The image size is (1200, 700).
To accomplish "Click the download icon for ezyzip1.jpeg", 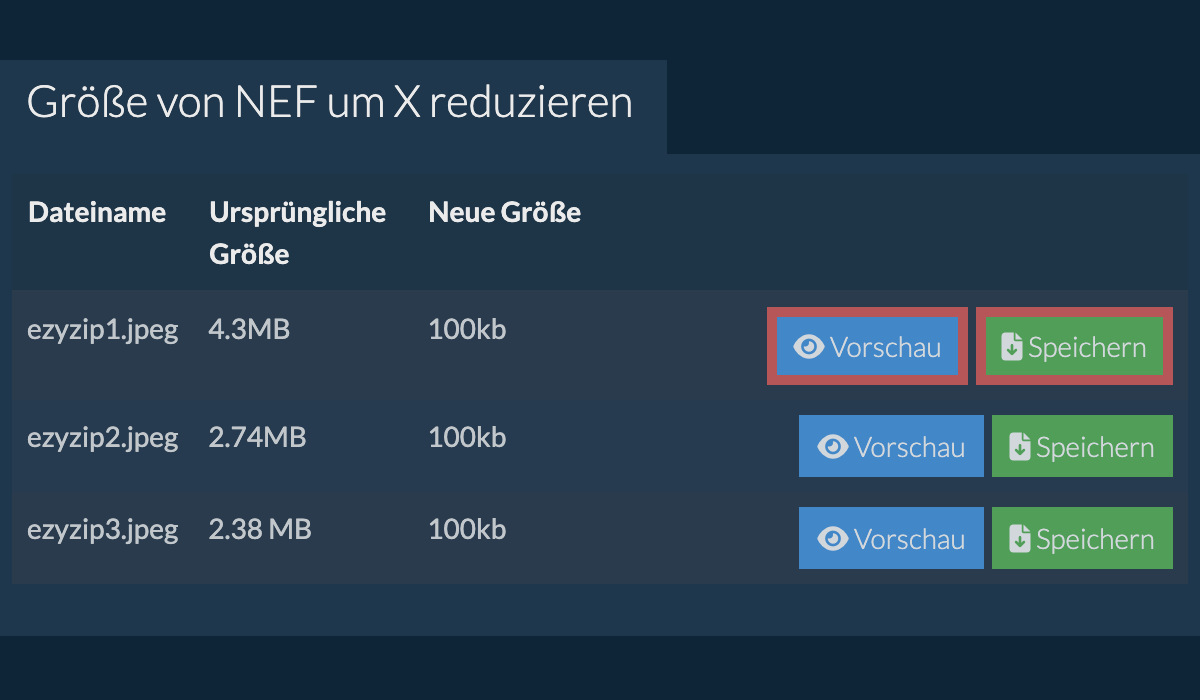I will [x=1012, y=347].
